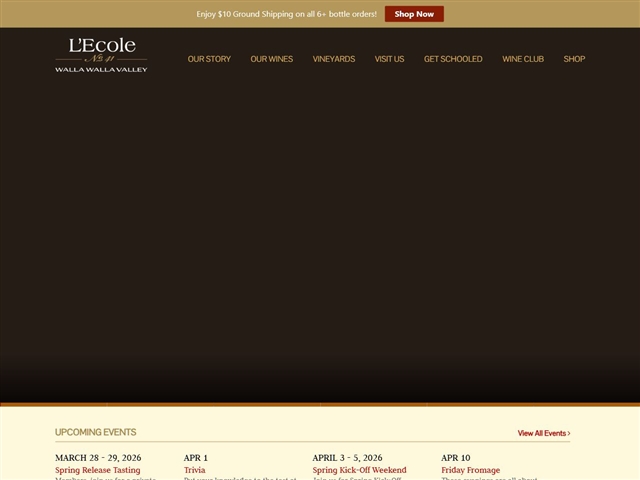Go to the Vineyards menu item
Viewport: 640px width, 480px height.
(x=333, y=59)
